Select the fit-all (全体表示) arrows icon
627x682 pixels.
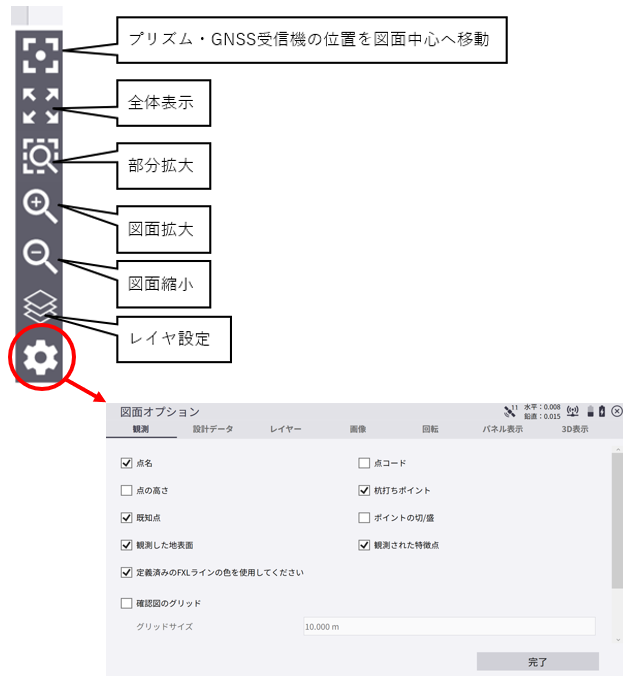(40, 106)
